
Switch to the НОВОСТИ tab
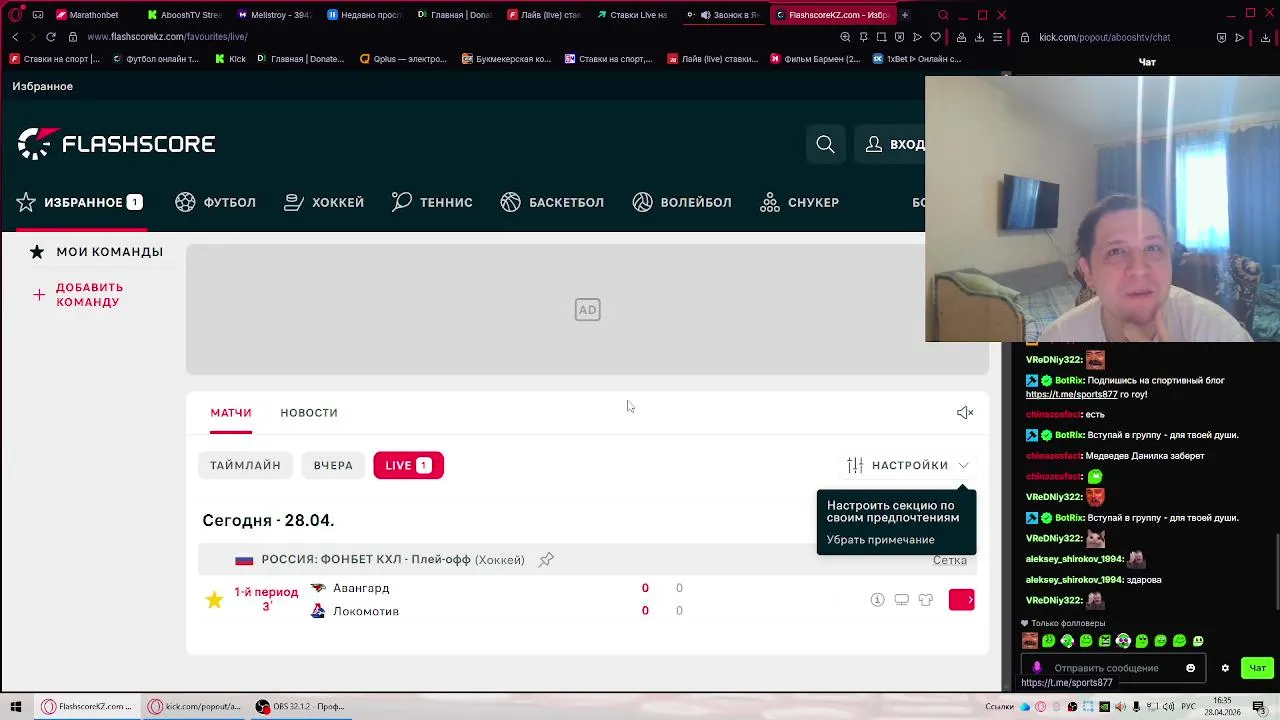(x=309, y=412)
